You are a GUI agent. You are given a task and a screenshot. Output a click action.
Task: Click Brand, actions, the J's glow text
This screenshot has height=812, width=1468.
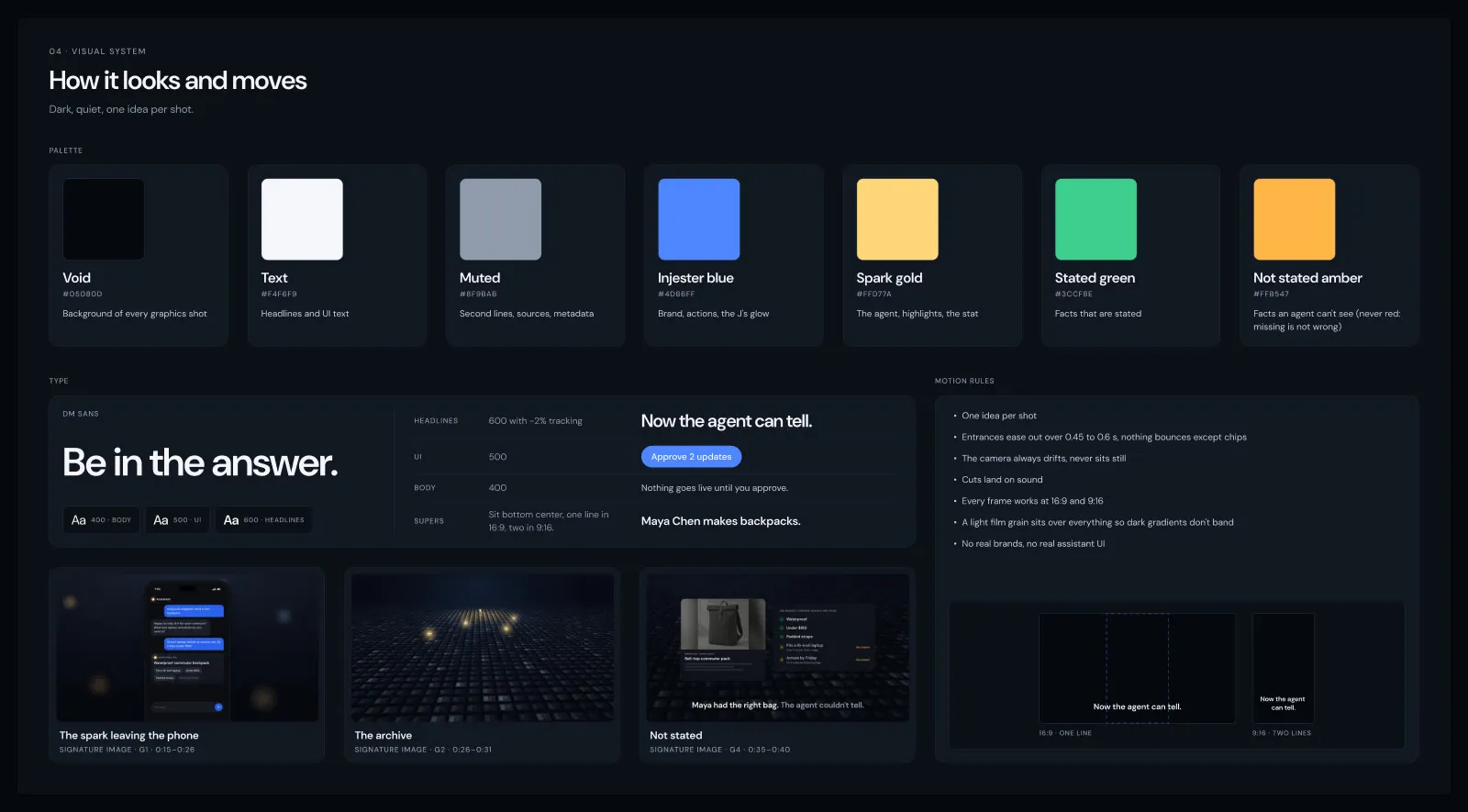tap(714, 314)
